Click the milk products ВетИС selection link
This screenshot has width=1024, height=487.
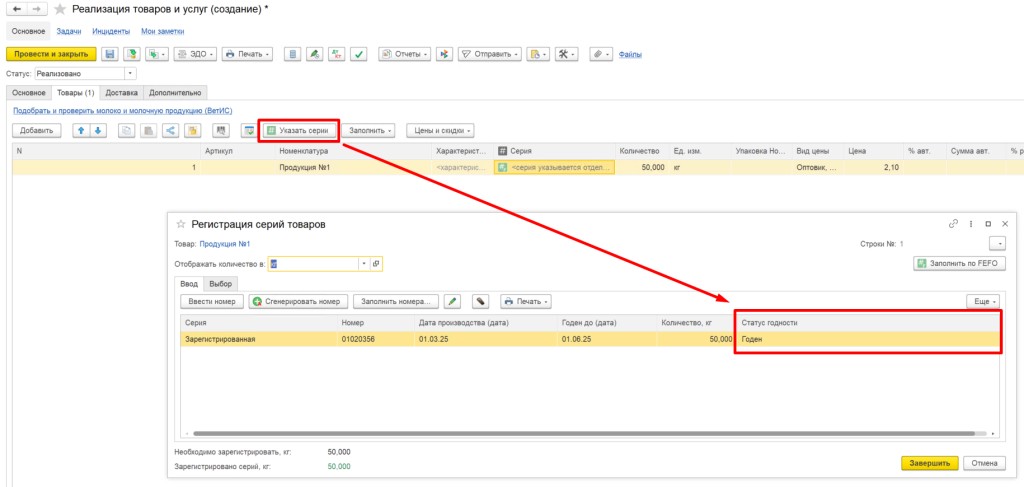(123, 111)
